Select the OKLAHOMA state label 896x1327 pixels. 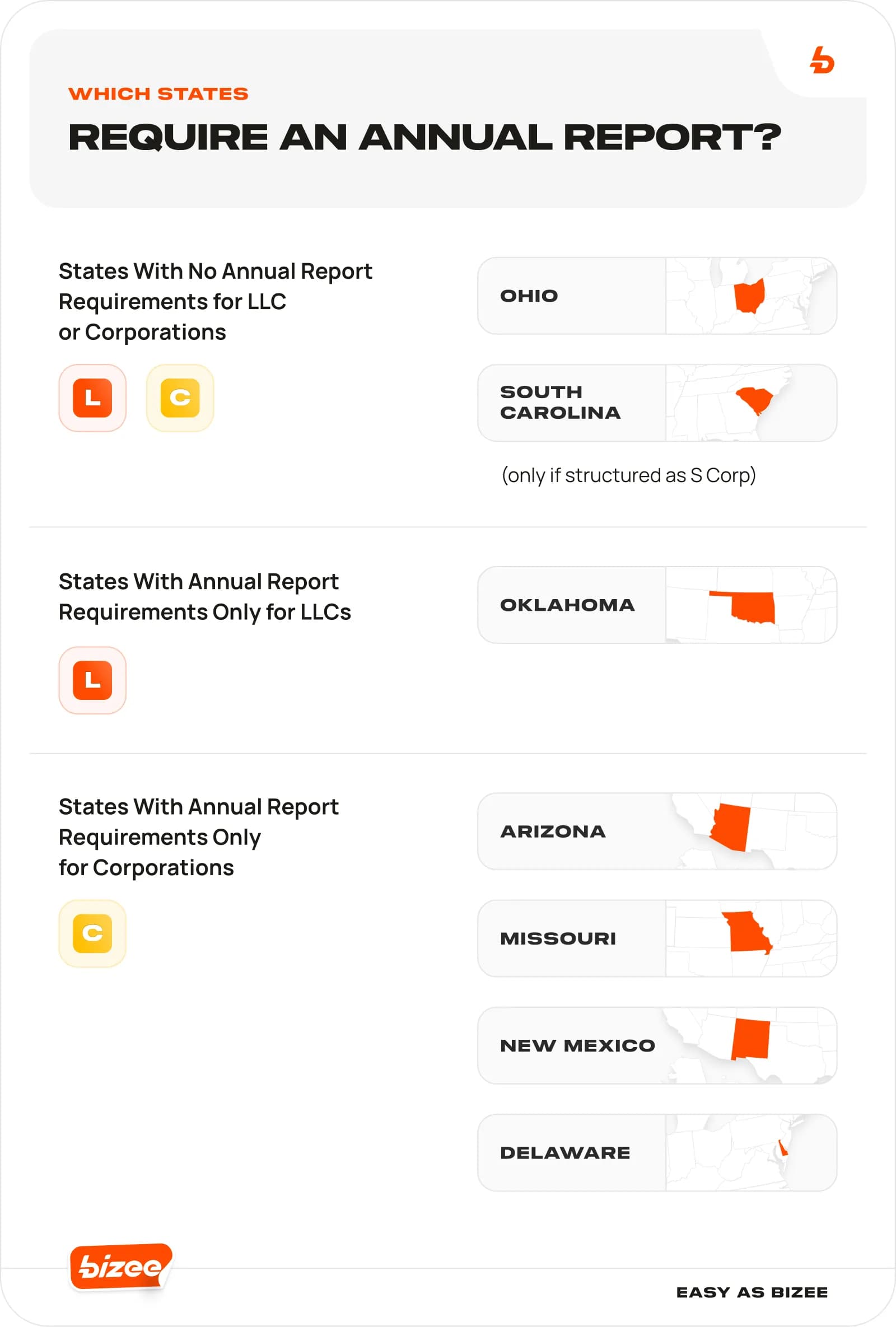(567, 605)
